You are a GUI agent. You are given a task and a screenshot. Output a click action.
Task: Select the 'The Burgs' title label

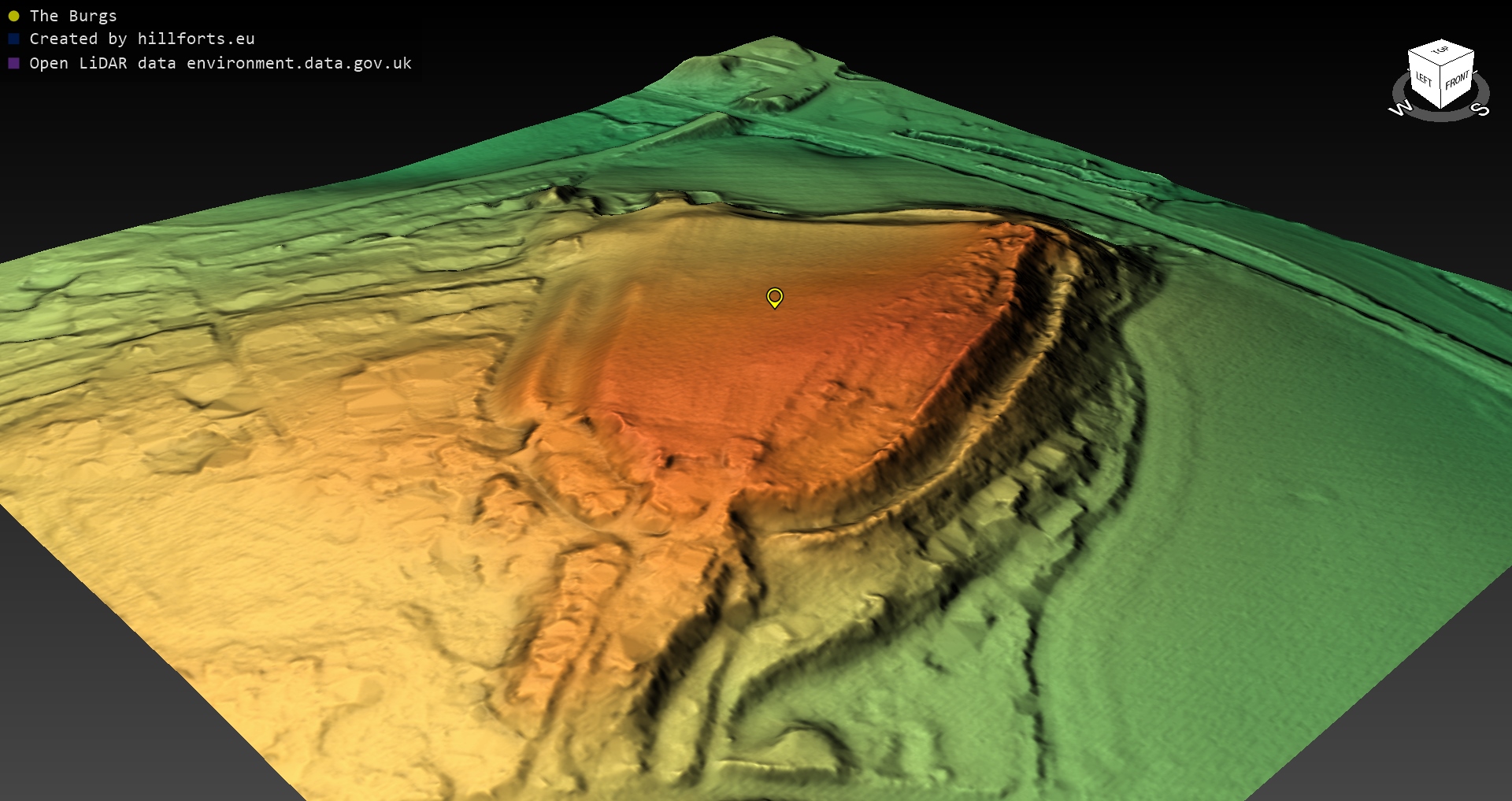click(x=73, y=16)
